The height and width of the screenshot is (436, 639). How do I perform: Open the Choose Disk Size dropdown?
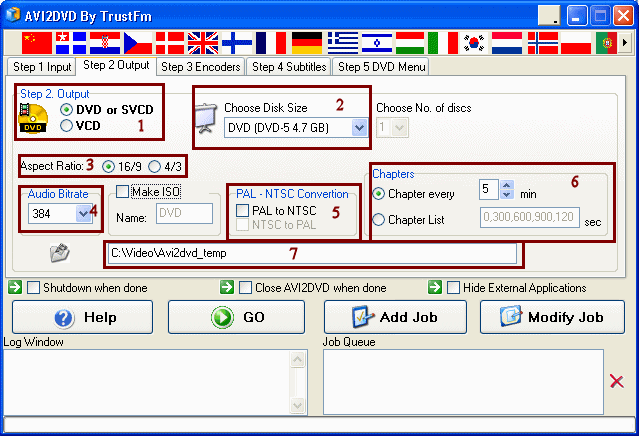tap(359, 128)
